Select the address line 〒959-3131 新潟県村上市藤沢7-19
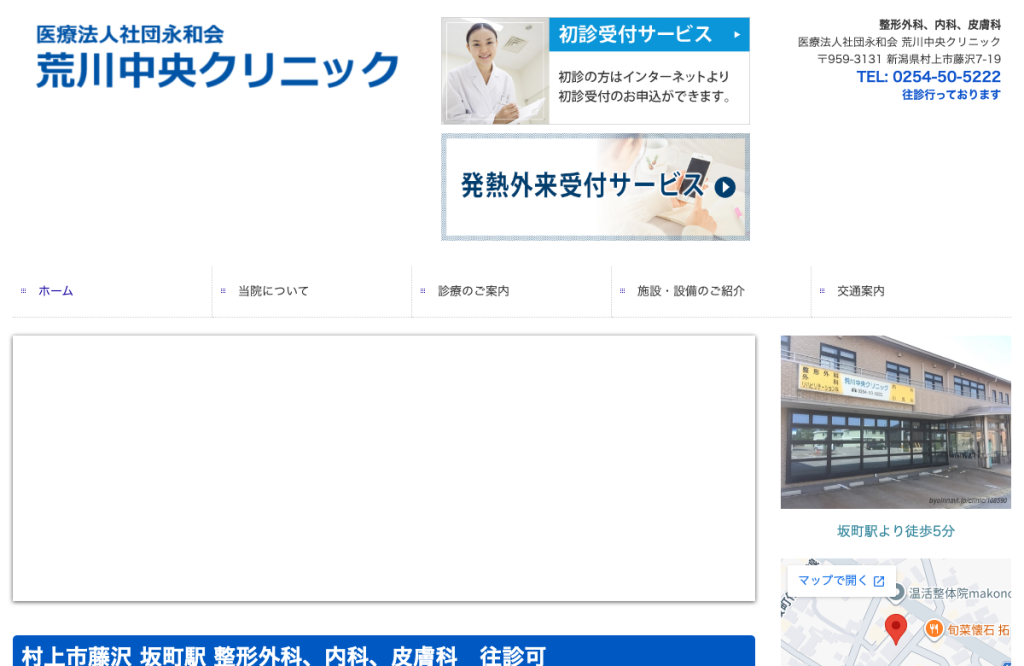This screenshot has width=1024, height=666. pyautogui.click(x=908, y=59)
